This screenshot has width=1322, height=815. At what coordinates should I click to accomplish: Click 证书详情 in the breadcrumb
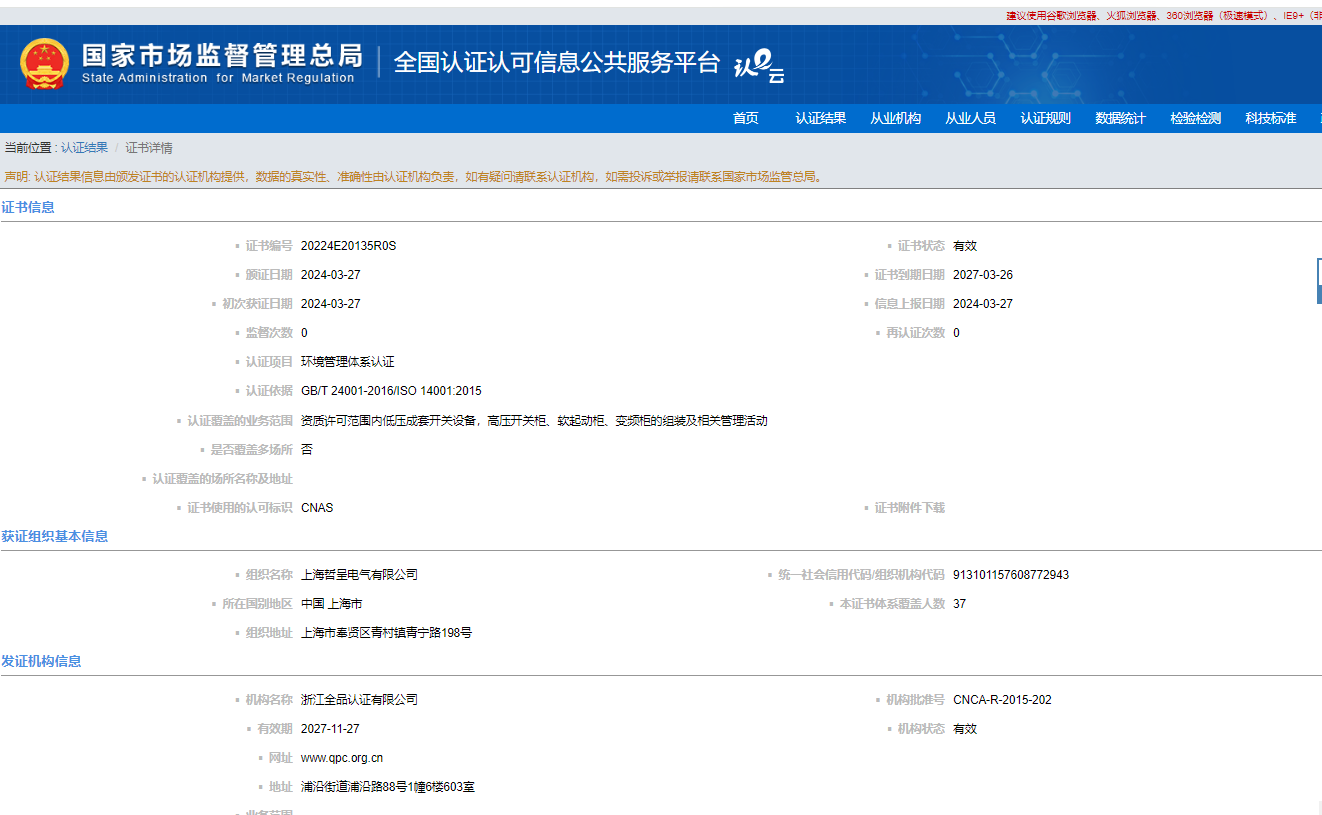pyautogui.click(x=149, y=148)
